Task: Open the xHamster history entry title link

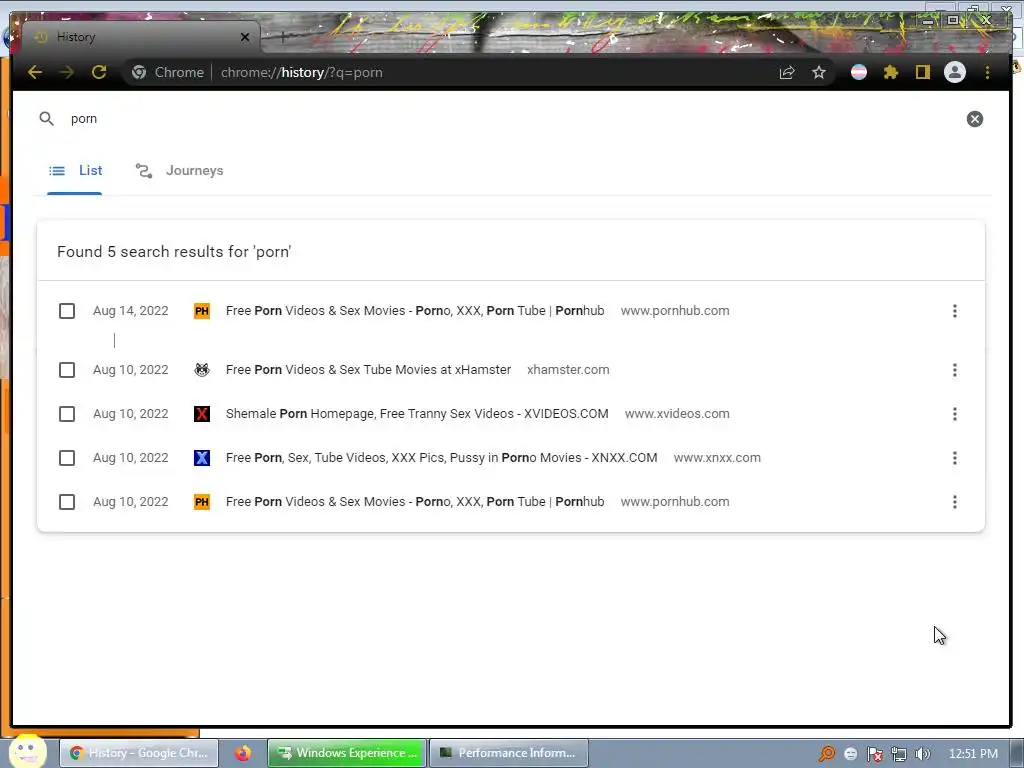Action: [368, 370]
